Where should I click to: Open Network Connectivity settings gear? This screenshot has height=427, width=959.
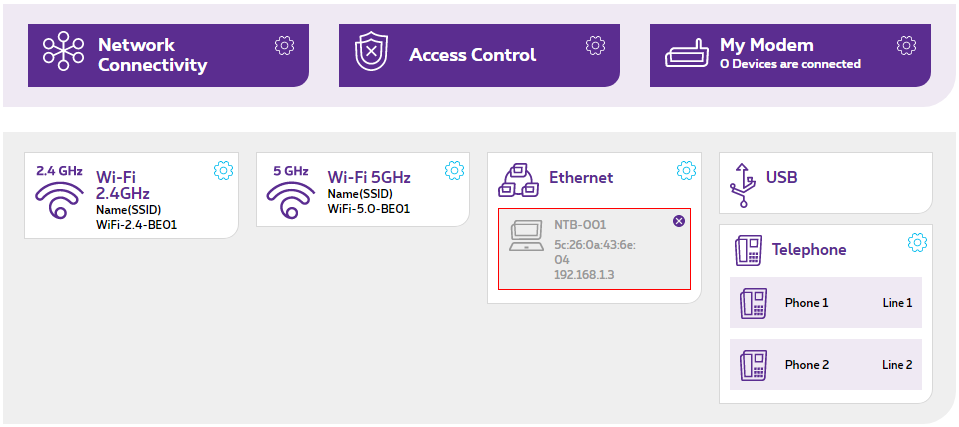(x=285, y=45)
